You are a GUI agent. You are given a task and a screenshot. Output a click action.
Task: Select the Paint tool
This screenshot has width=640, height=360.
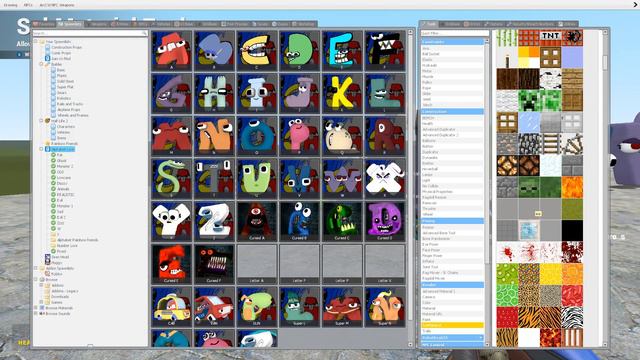click(x=452, y=320)
